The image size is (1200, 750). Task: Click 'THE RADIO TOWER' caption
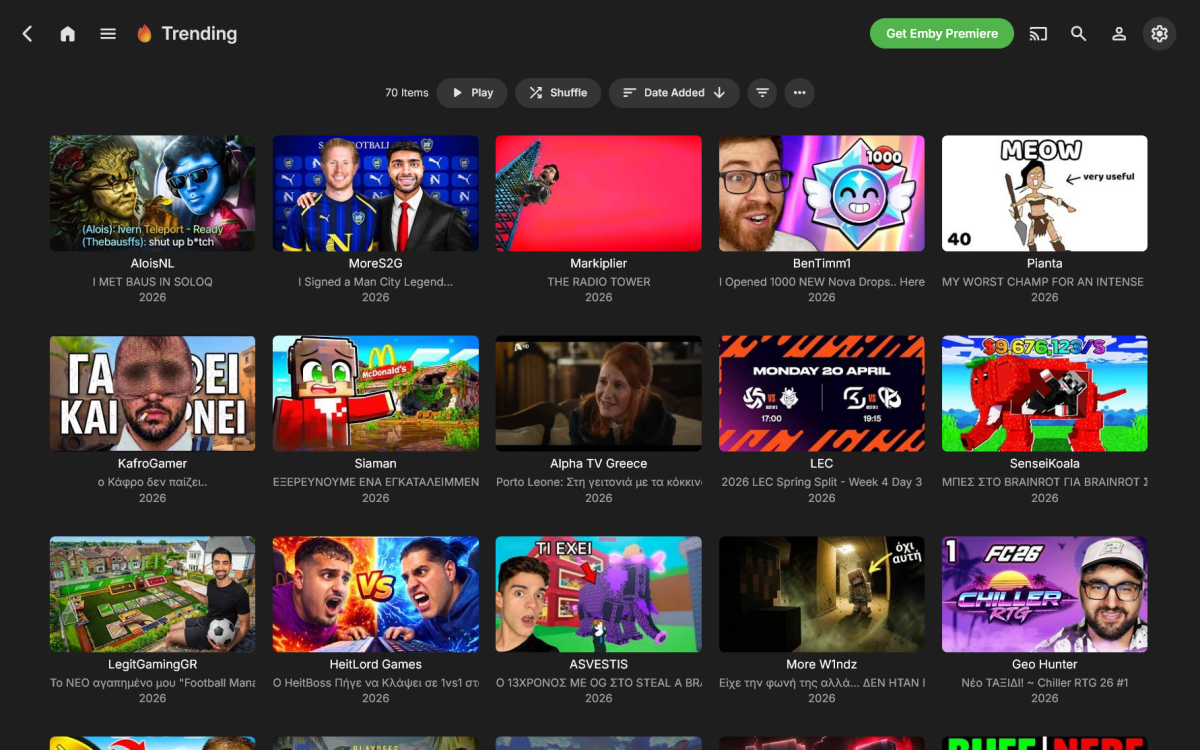599,282
